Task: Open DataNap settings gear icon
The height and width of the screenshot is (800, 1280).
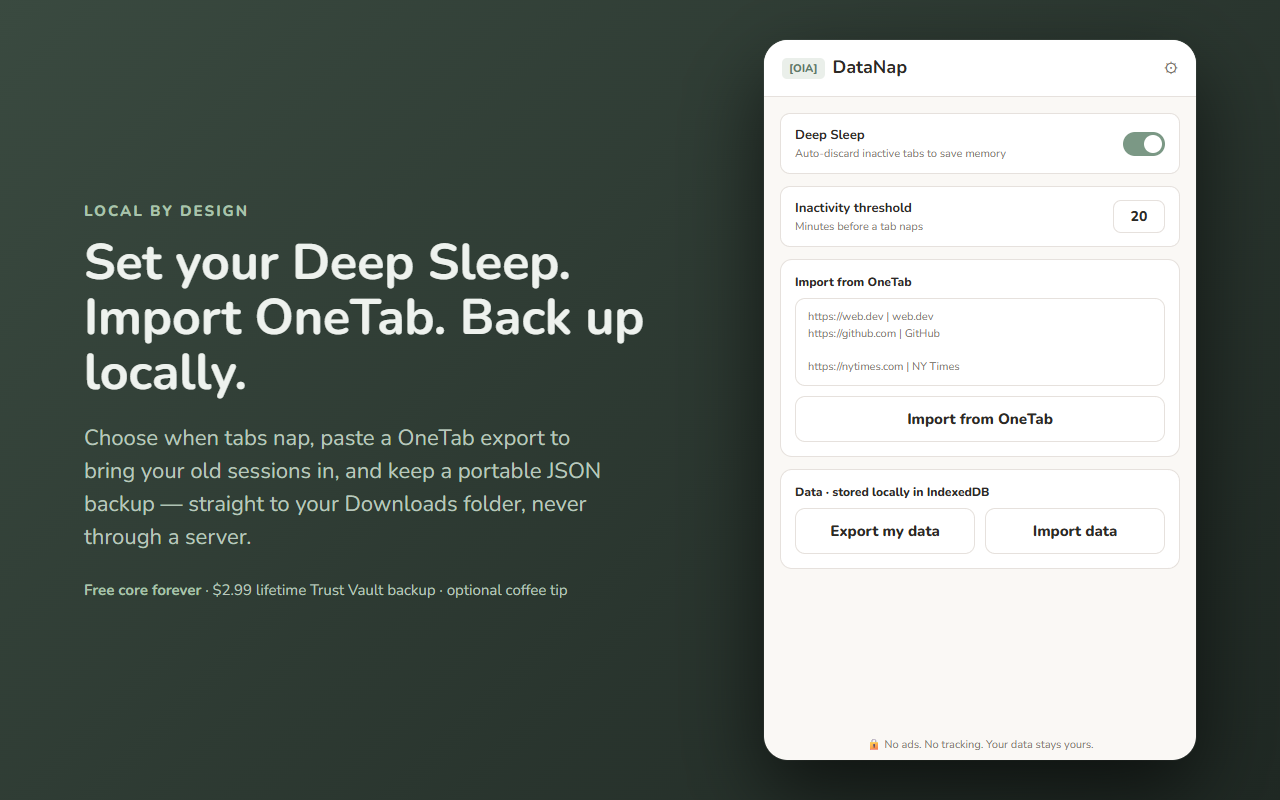Action: [1171, 68]
